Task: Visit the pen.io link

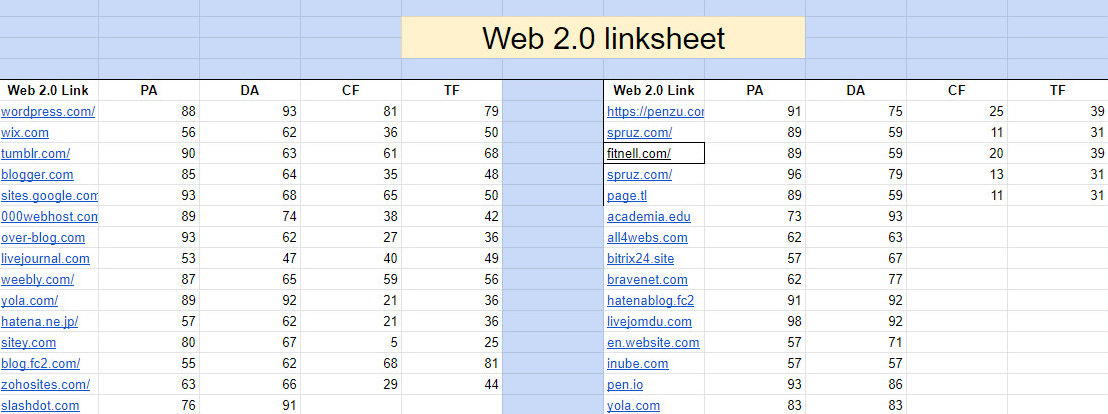Action: 625,384
